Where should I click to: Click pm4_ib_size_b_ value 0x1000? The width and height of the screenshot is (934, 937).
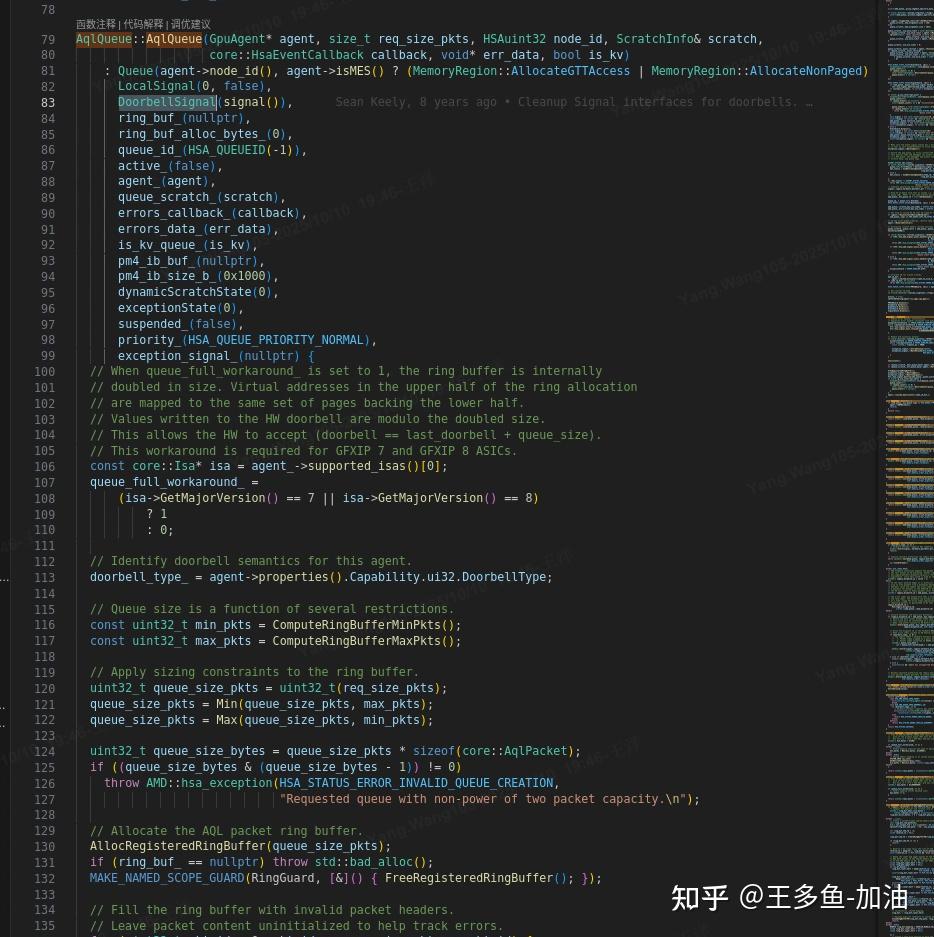pos(244,276)
